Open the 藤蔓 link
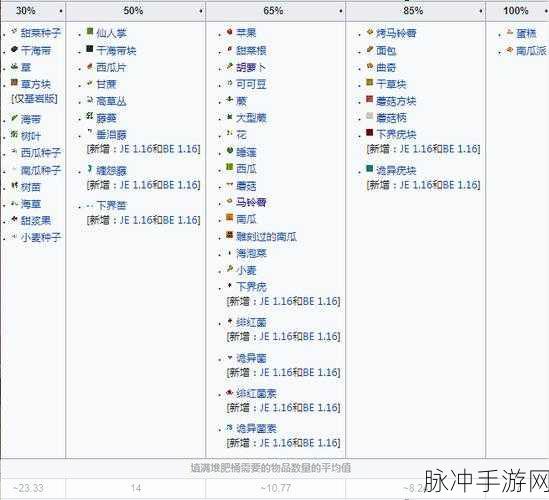Viewport: 549px width, 500px height. 106,118
